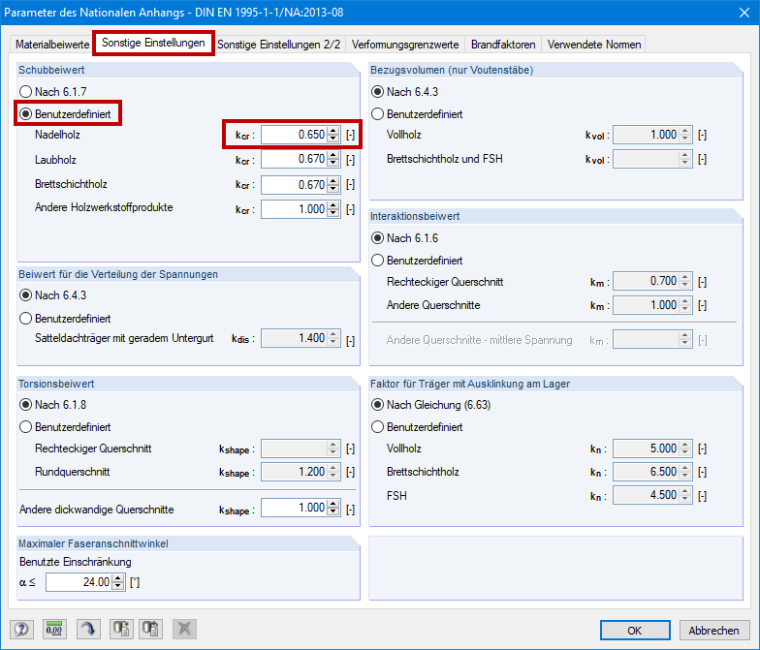760x650 pixels.
Task: Open the Sonstige Einstellungen tab
Action: click(153, 43)
